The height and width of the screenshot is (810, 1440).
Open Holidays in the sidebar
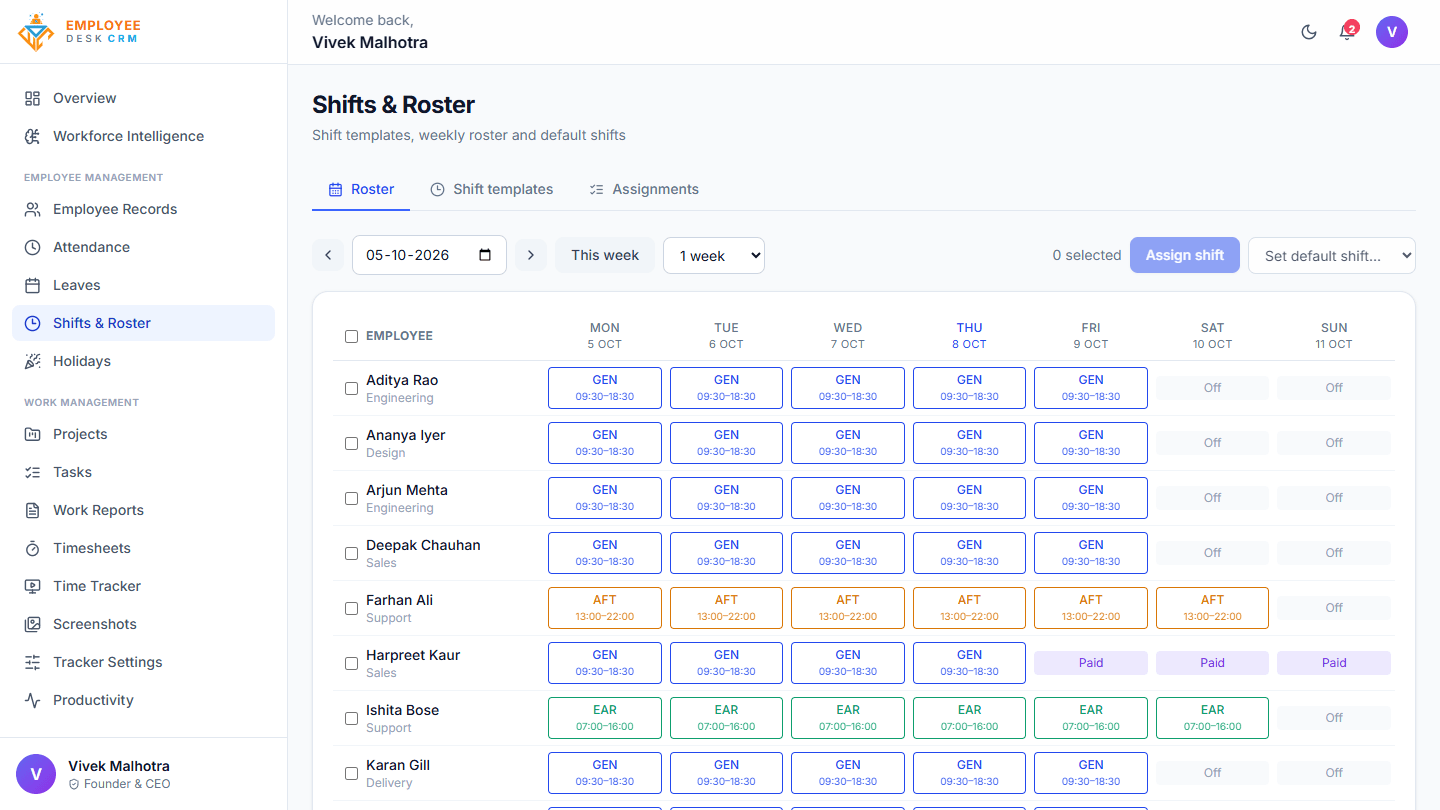(143, 361)
